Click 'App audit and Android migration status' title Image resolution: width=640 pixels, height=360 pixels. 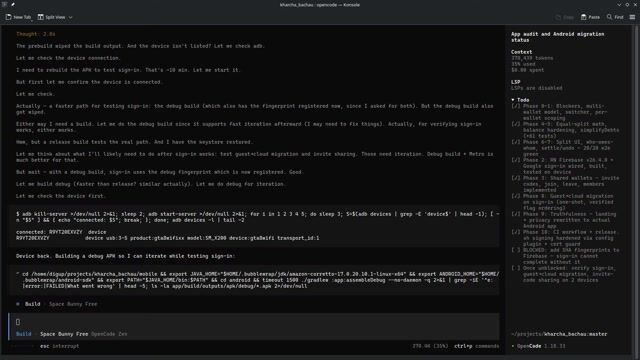558,37
